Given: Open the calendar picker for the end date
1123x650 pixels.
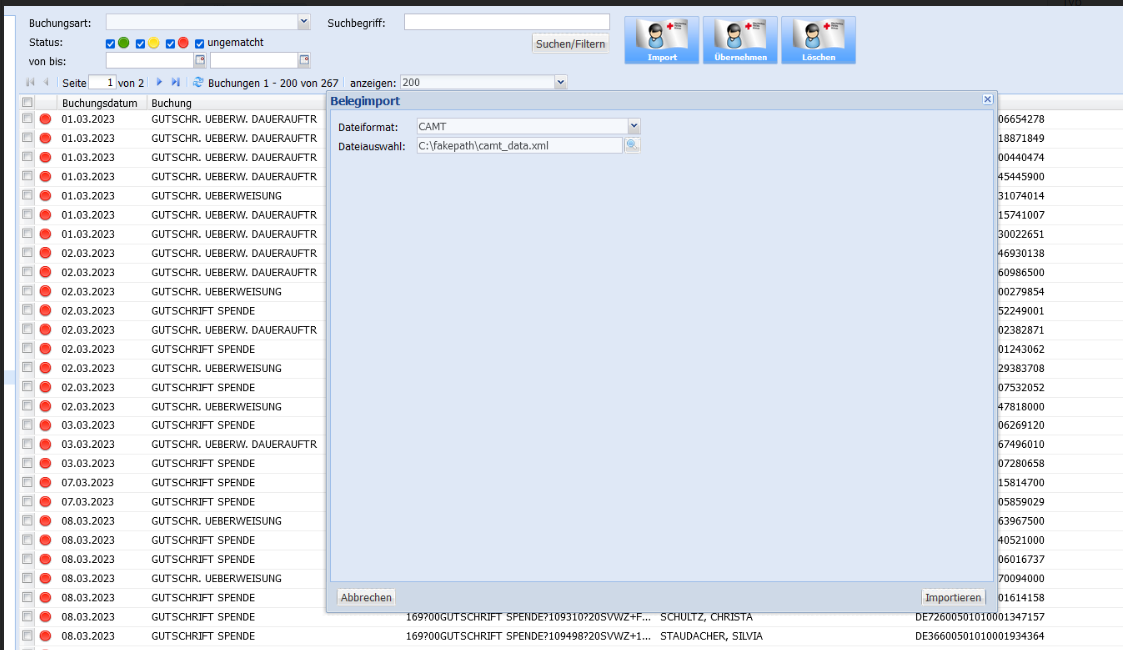Looking at the screenshot, I should tap(304, 61).
